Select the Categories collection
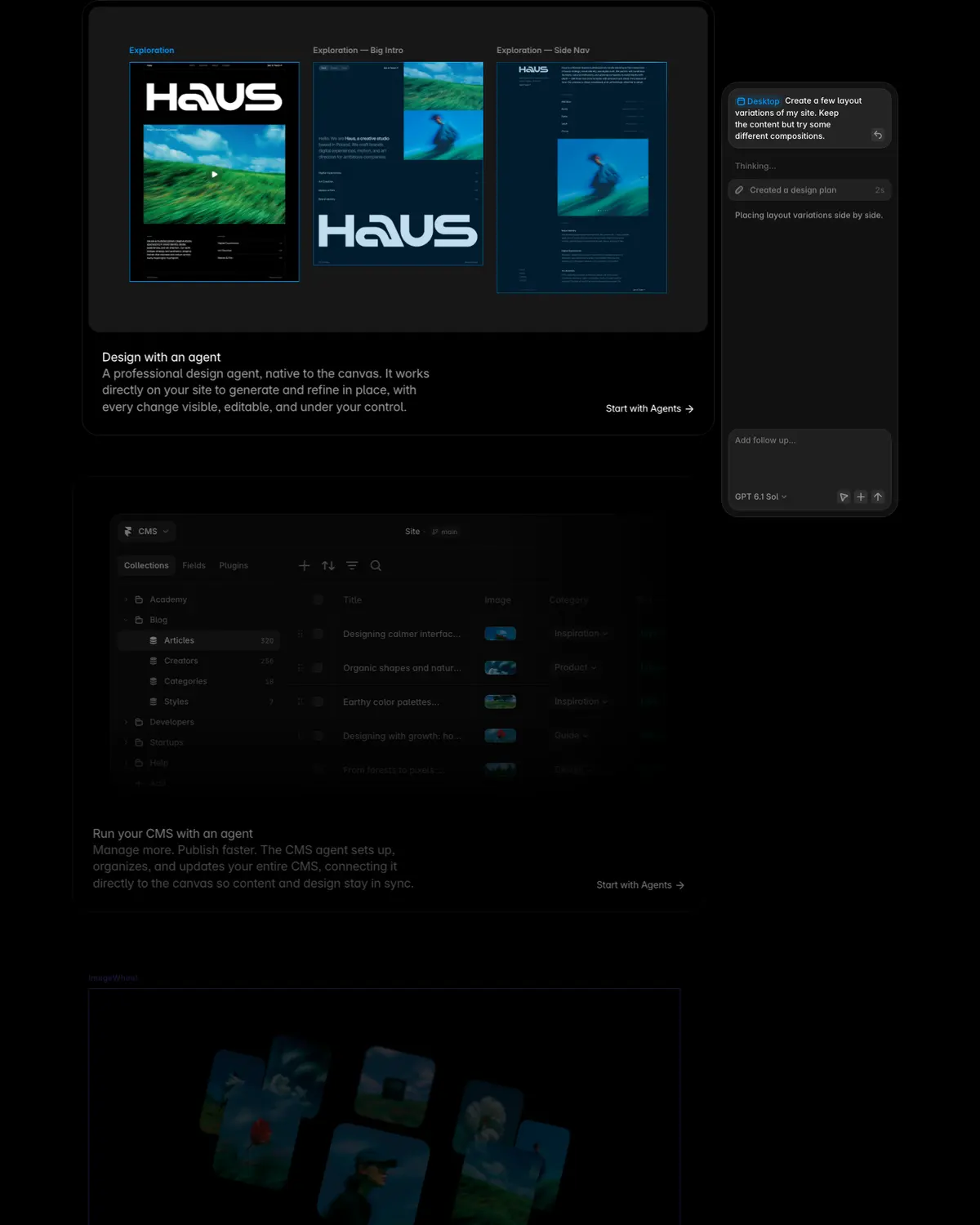This screenshot has width=980, height=1225. point(198,681)
